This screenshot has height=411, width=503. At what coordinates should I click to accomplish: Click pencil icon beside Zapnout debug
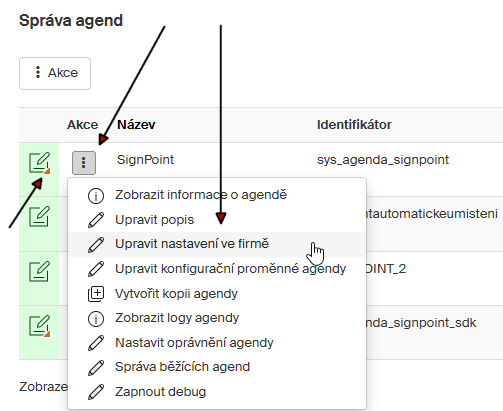pos(96,392)
